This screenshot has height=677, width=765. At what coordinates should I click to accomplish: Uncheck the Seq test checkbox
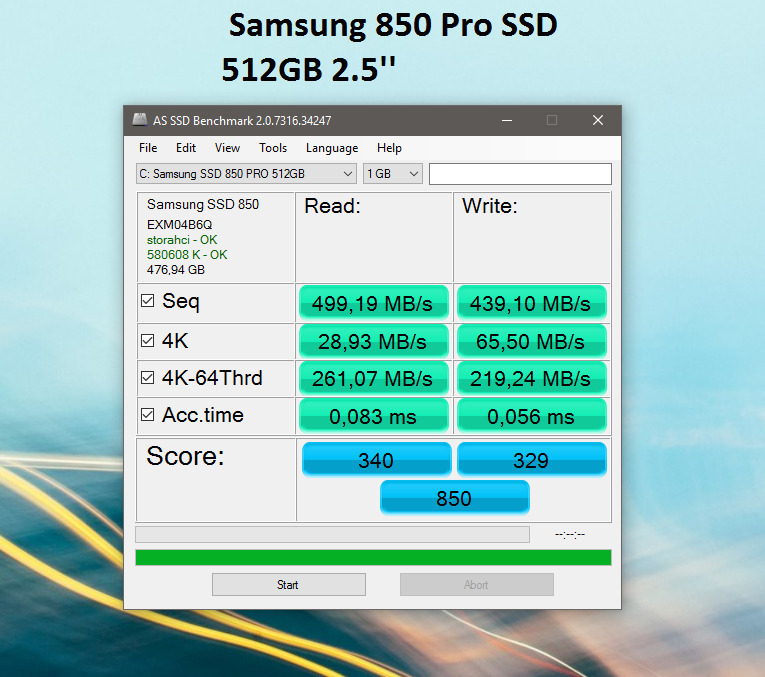147,300
